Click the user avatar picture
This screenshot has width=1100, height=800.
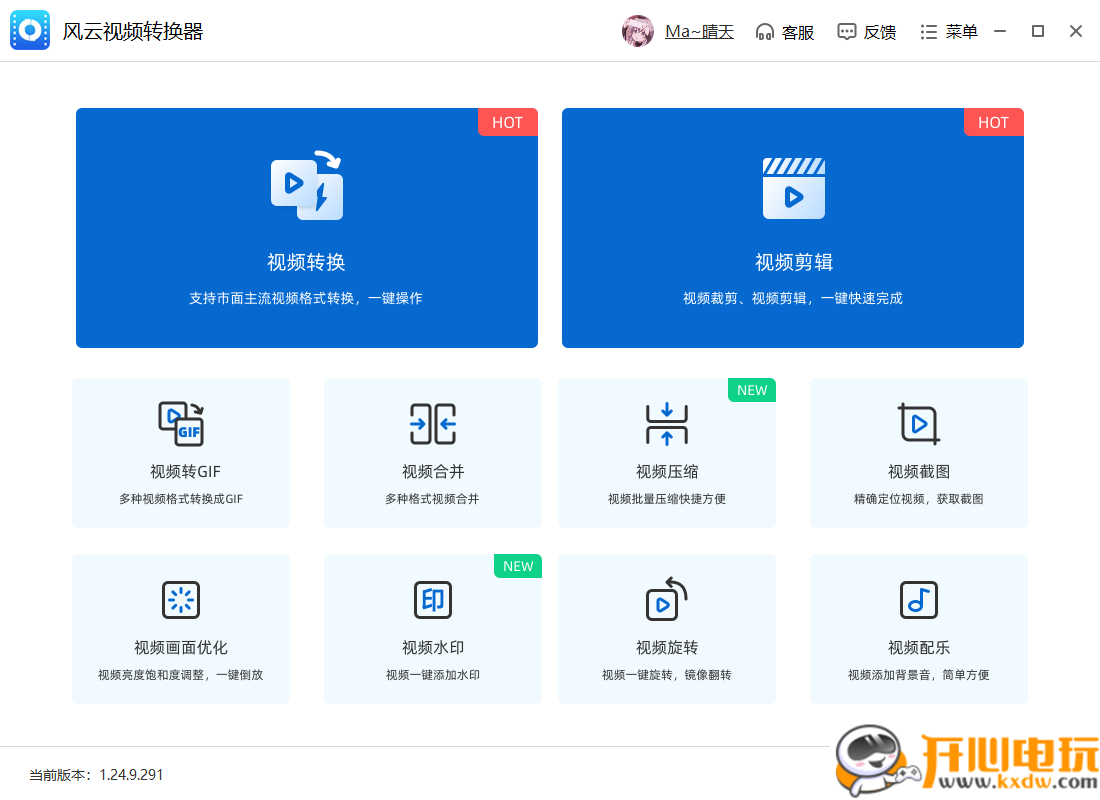[638, 31]
